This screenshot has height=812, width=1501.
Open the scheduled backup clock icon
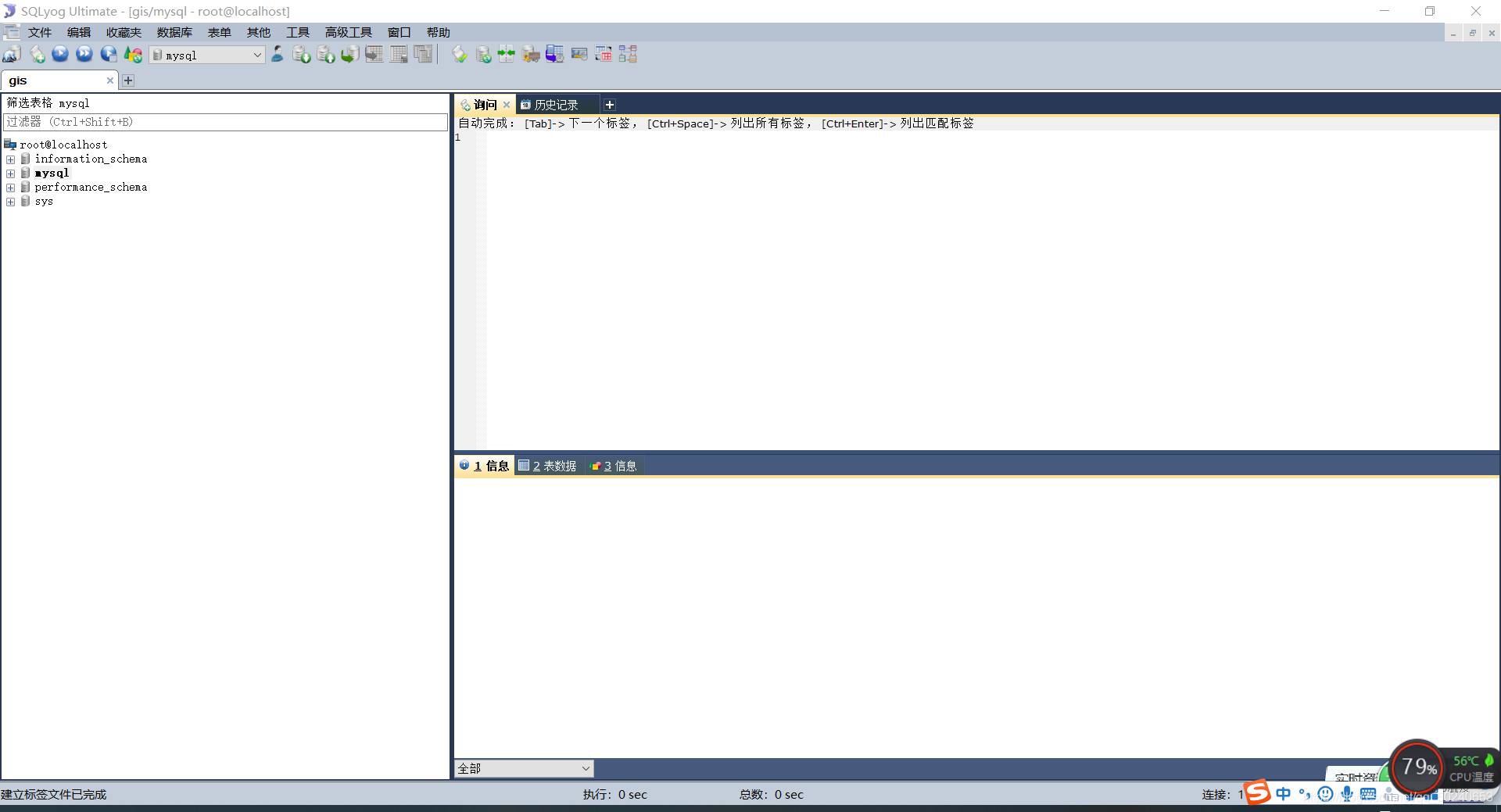pos(555,55)
